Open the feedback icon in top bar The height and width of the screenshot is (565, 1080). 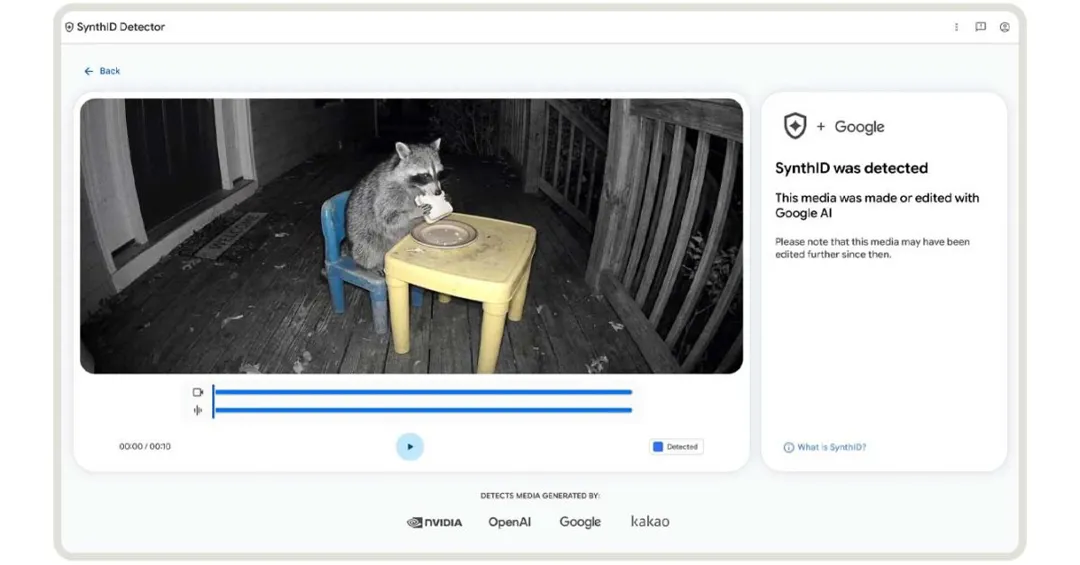click(980, 27)
